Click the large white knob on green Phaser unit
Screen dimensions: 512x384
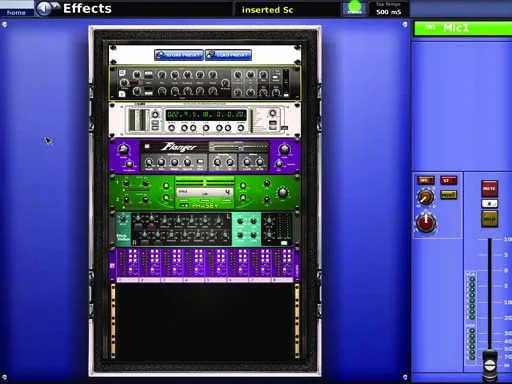coord(282,192)
